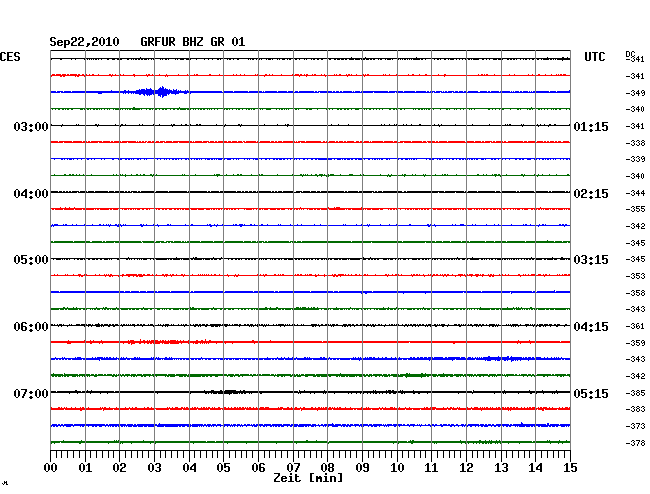Viewport: 650px width, 494px height.
Task: Select the 05:00 local time label
Action: (31, 260)
